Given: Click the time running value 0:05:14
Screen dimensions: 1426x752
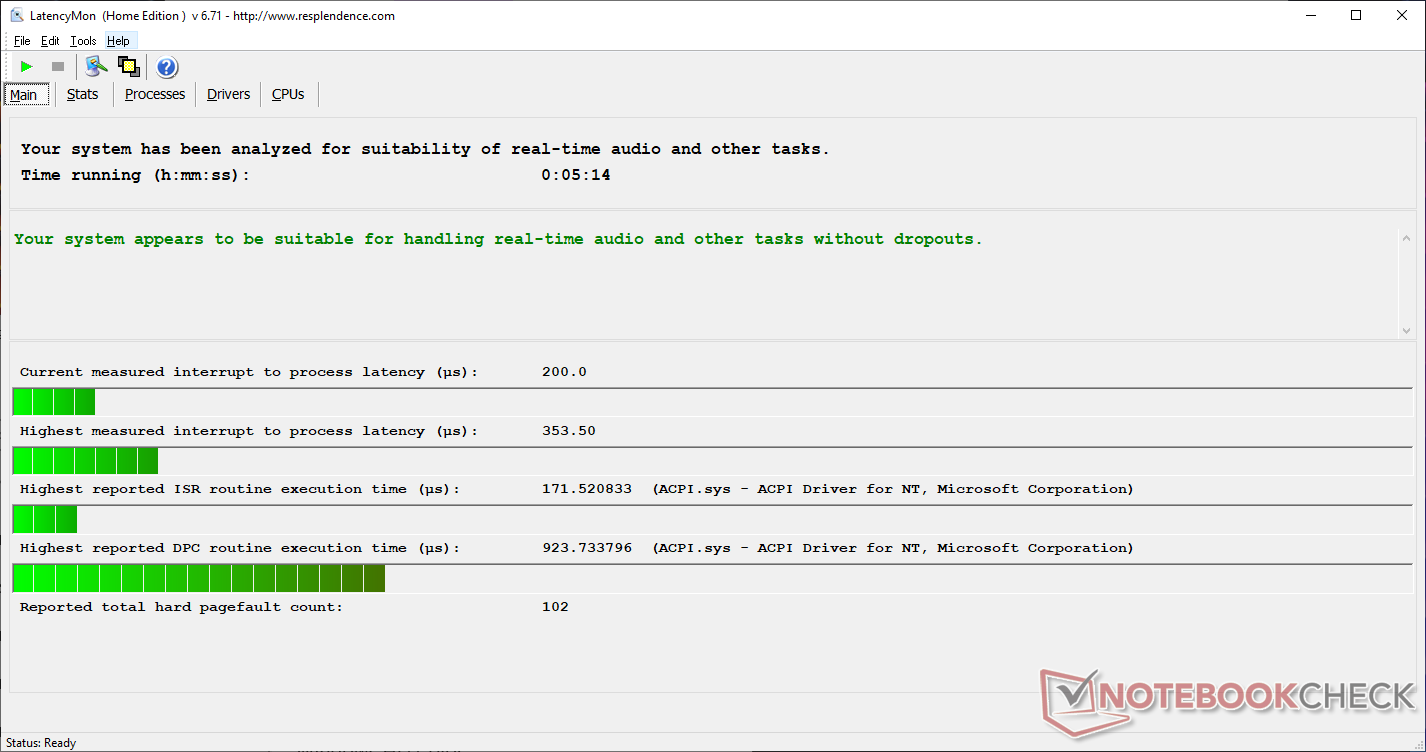Looking at the screenshot, I should tap(576, 175).
